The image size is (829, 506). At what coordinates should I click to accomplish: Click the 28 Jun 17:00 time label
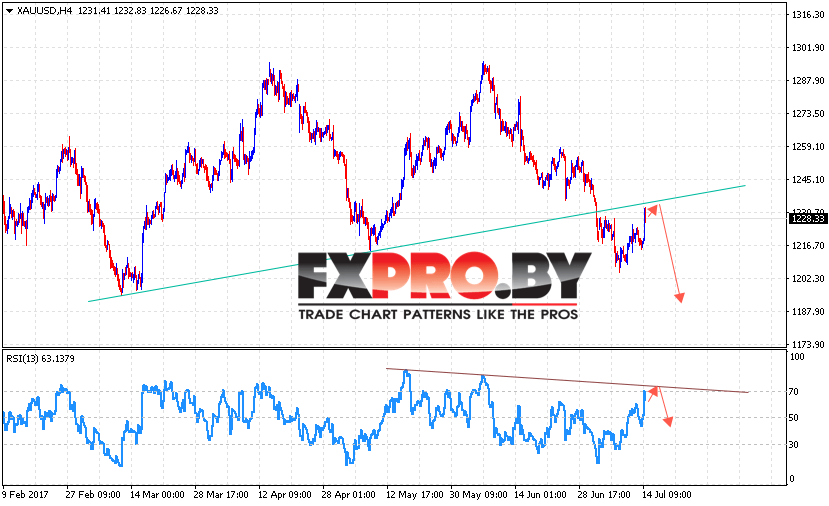coord(604,495)
